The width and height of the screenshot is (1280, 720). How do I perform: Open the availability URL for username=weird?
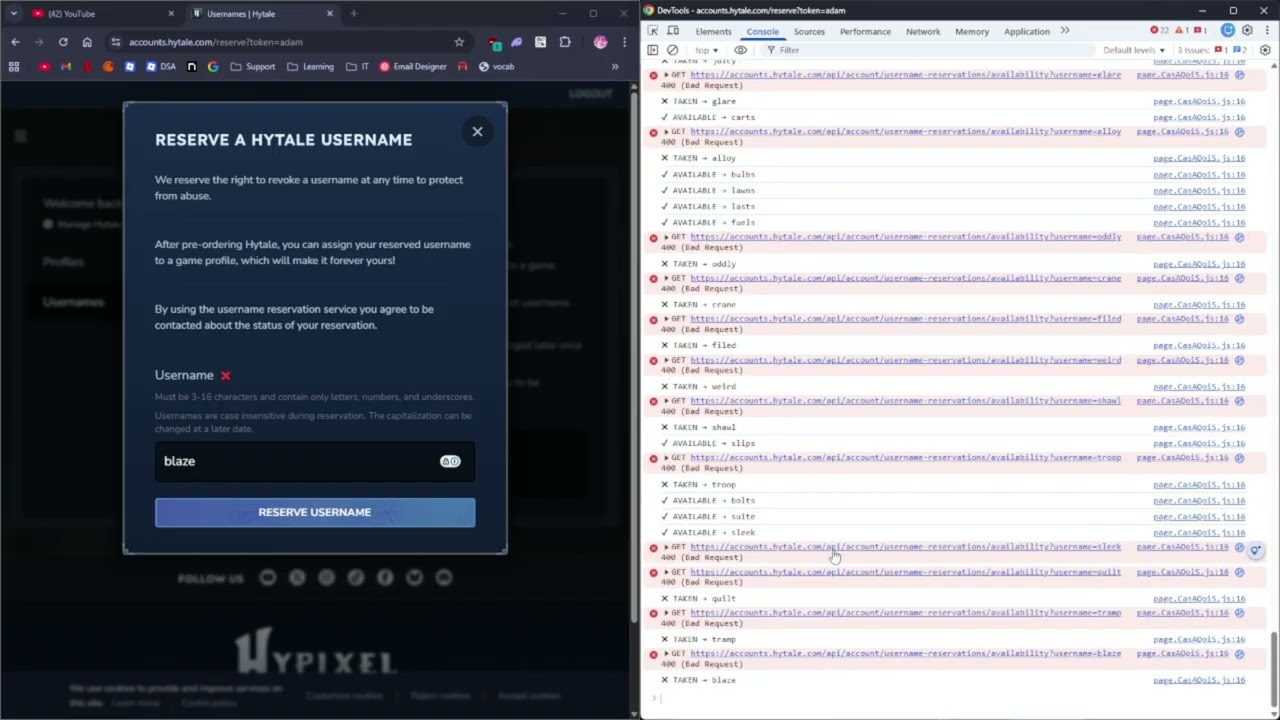(905, 360)
